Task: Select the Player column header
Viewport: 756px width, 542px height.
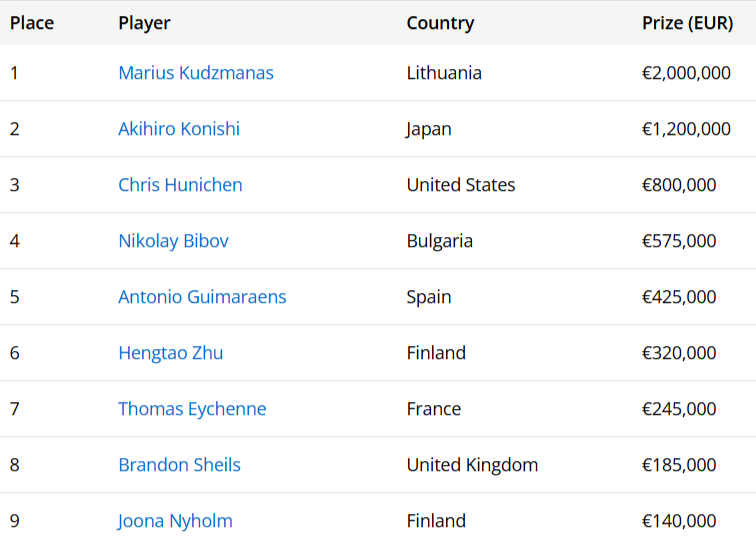Action: pos(144,23)
